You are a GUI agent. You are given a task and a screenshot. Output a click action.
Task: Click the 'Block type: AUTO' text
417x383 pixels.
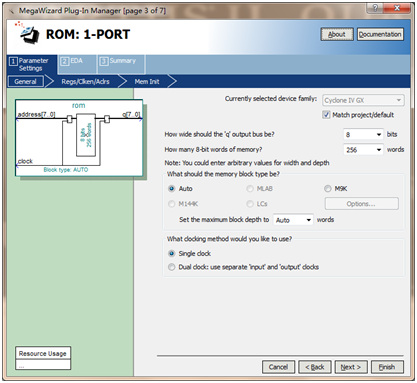(66, 170)
